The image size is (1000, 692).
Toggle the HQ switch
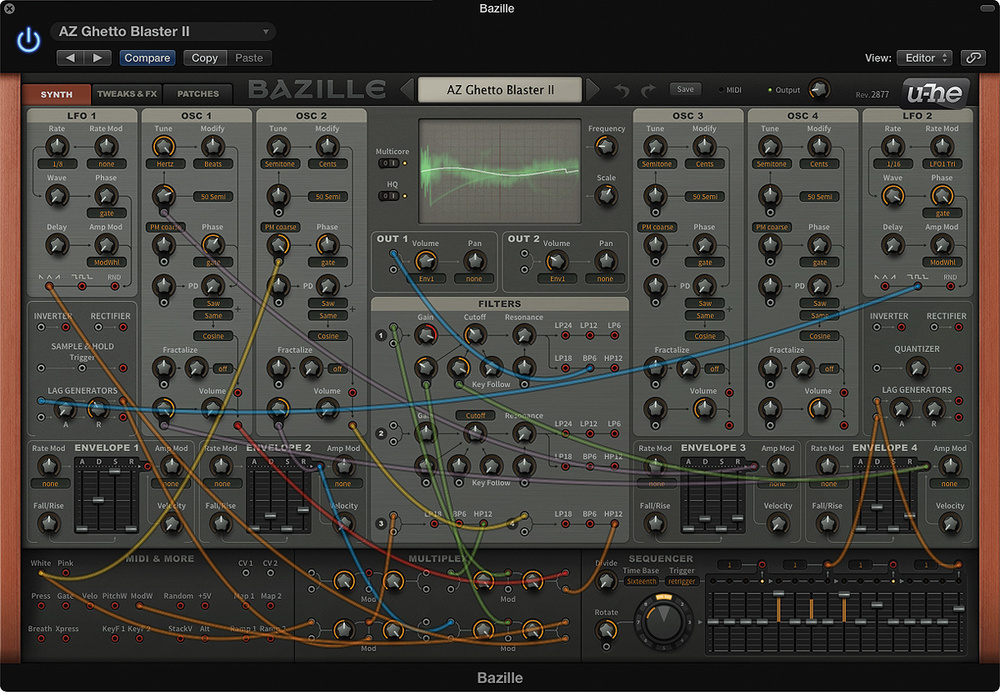(x=388, y=196)
